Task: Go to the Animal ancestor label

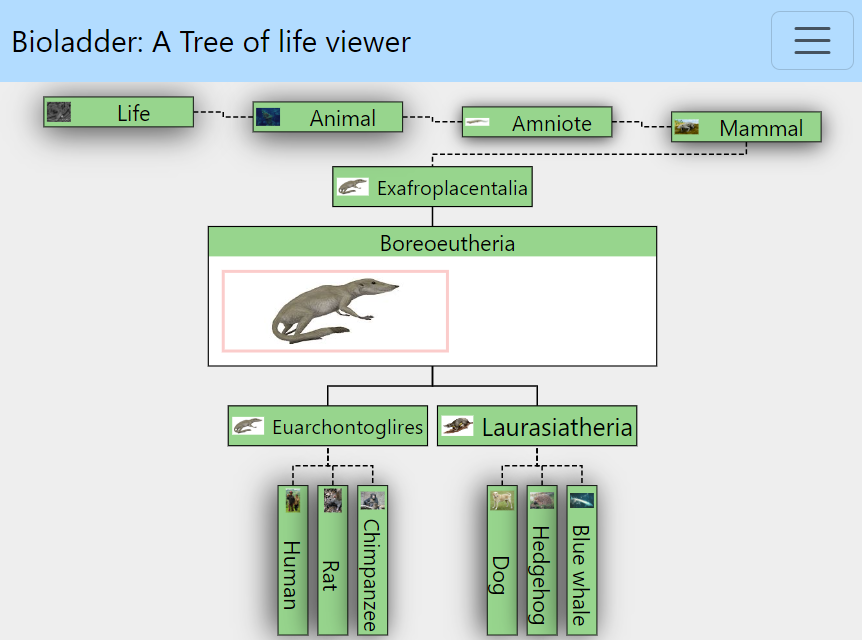Action: pos(343,118)
